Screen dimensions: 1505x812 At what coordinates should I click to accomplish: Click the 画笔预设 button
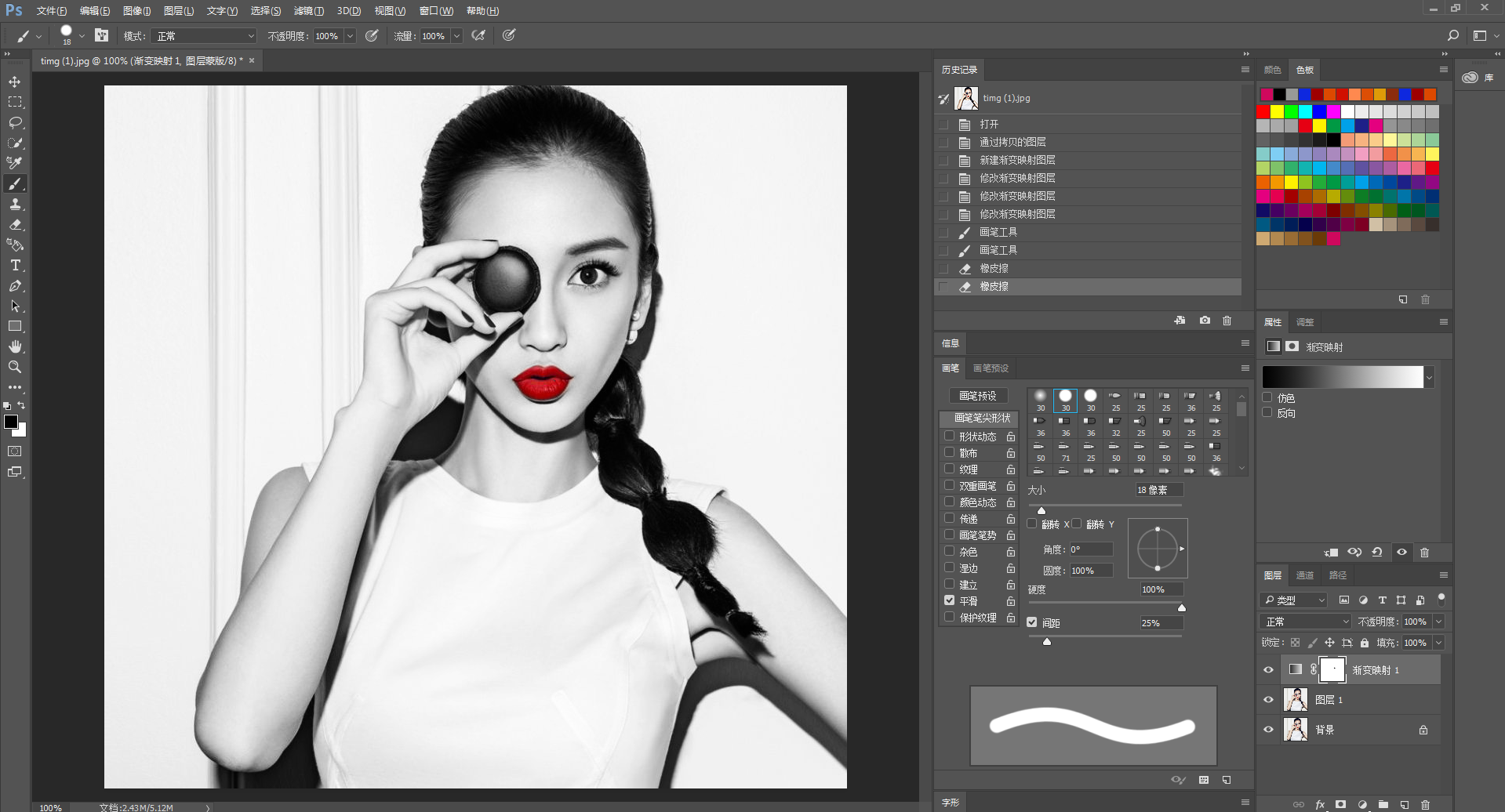pyautogui.click(x=977, y=396)
